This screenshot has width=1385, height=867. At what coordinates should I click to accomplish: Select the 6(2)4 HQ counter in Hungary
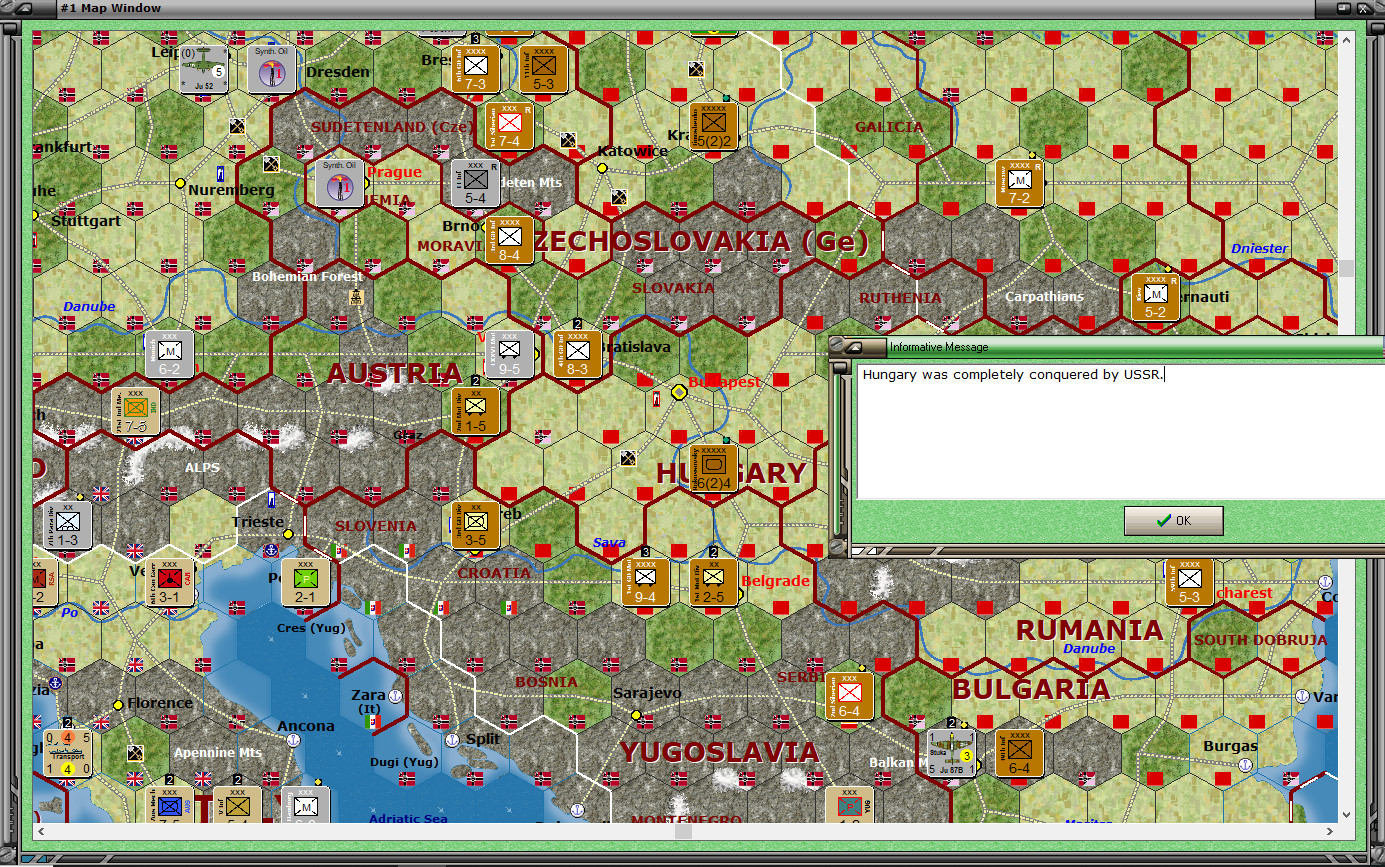coord(714,468)
